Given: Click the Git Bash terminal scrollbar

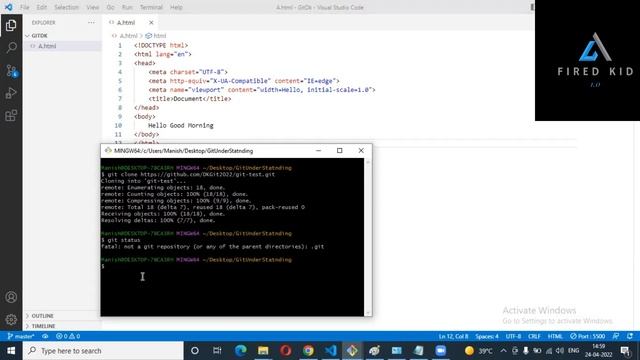Looking at the screenshot, I should [368, 237].
